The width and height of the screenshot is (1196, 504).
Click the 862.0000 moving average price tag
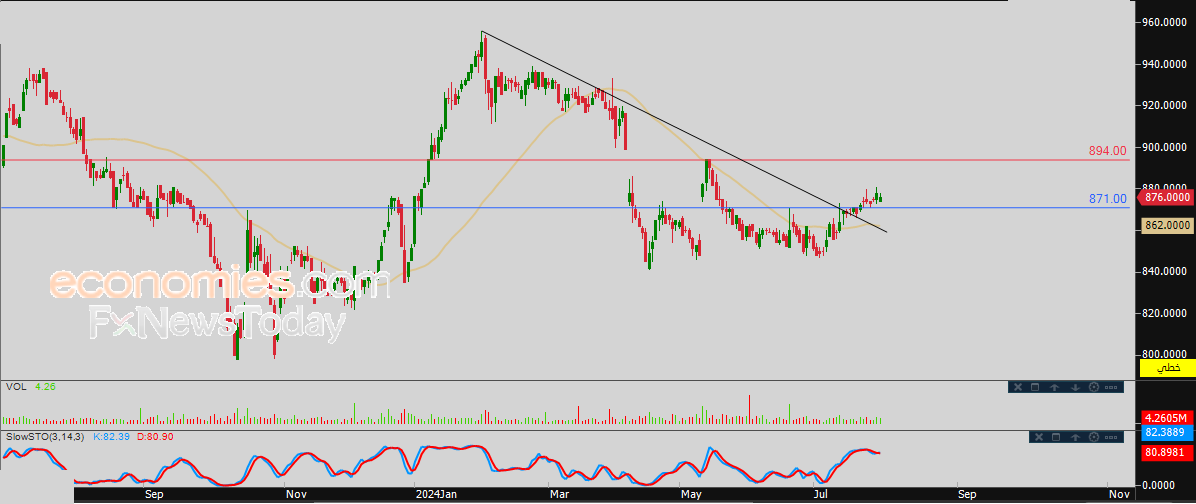(1166, 226)
